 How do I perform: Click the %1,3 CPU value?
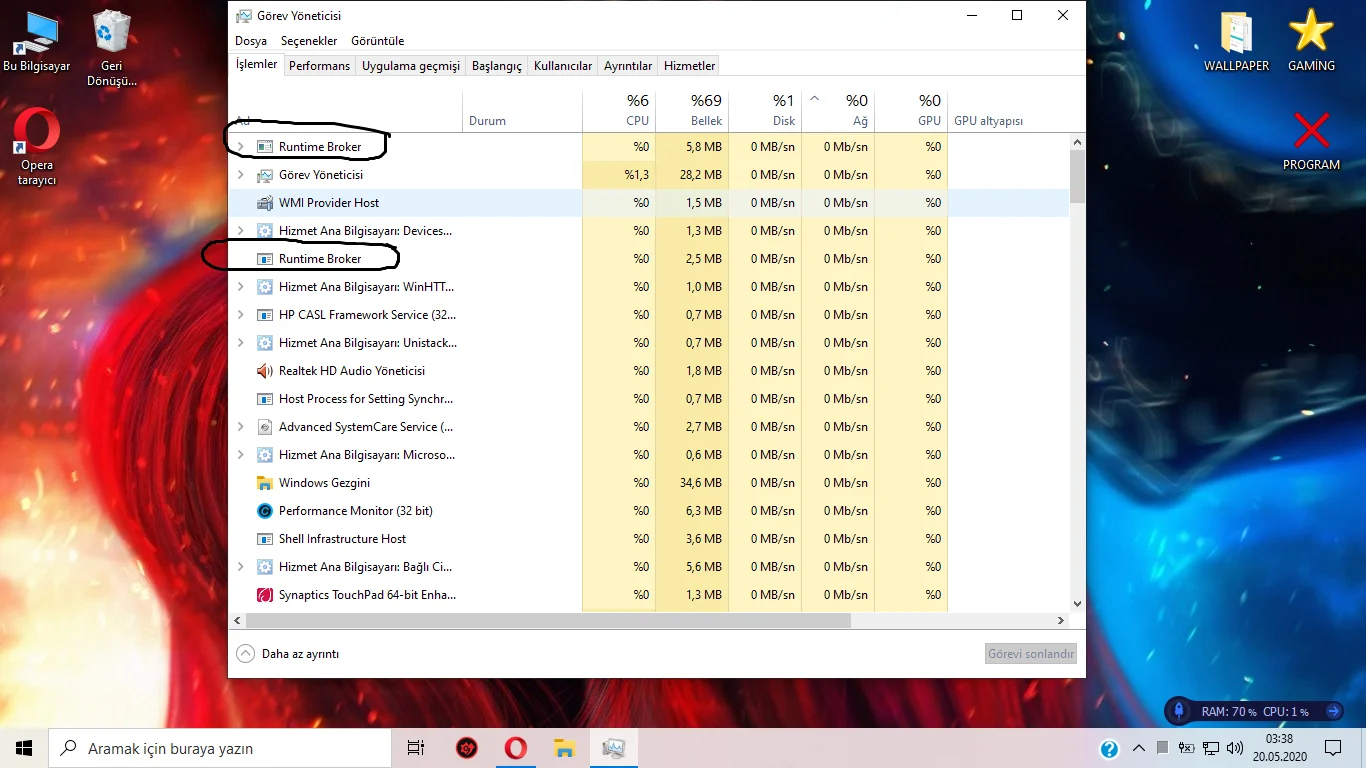(x=637, y=175)
